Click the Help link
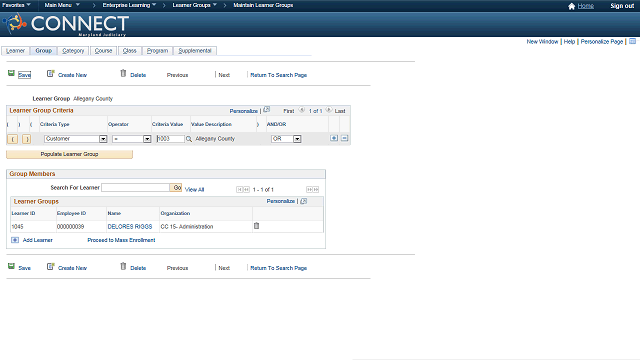 point(569,42)
